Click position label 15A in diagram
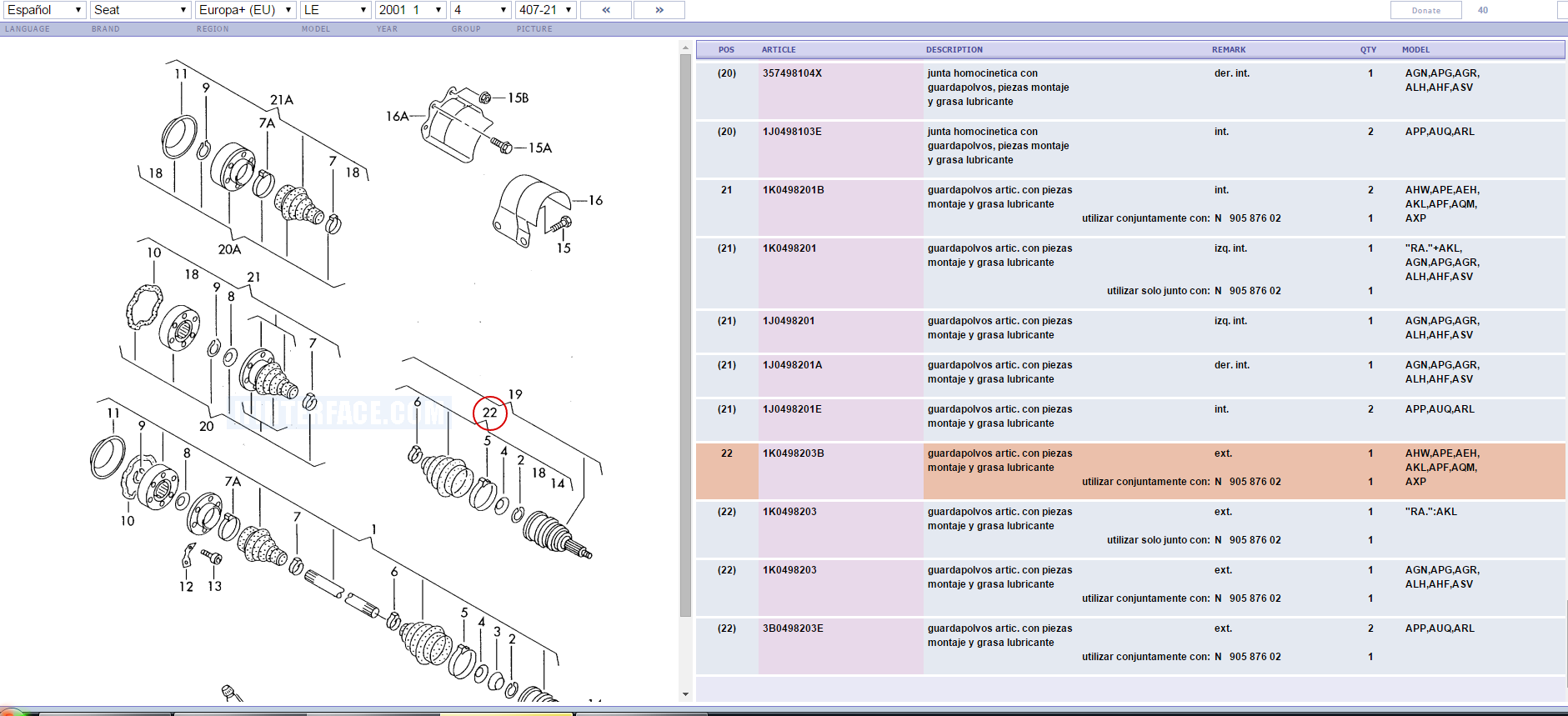 coord(540,148)
